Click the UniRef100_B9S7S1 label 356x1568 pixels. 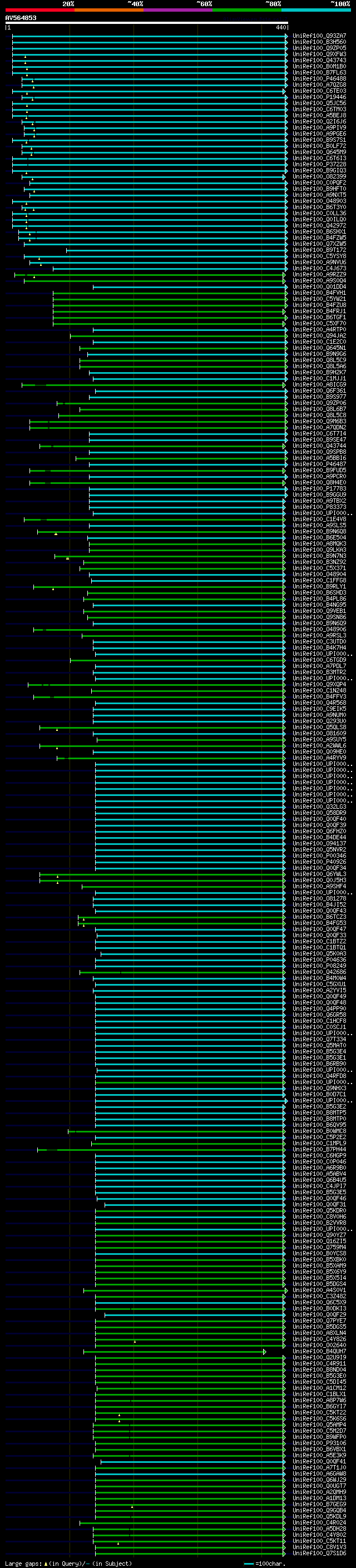coord(319,140)
